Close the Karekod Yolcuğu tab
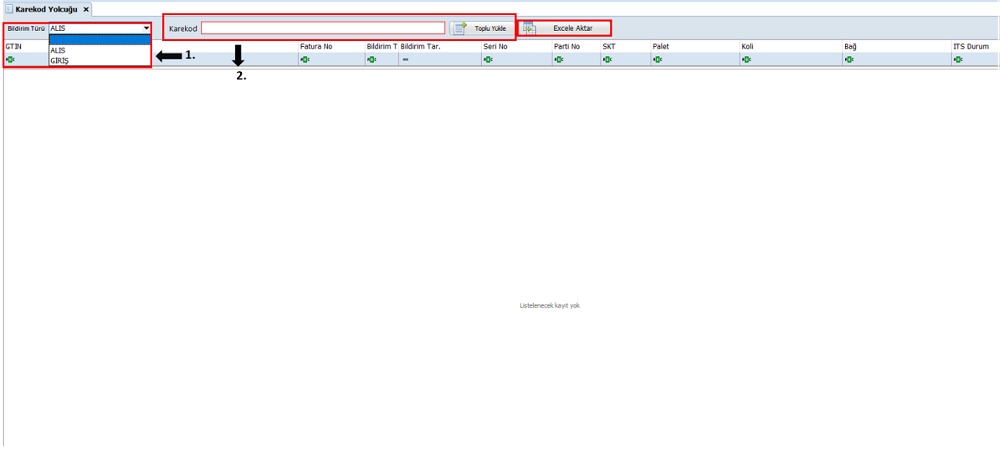The height and width of the screenshot is (450, 1000). pyautogui.click(x=86, y=9)
